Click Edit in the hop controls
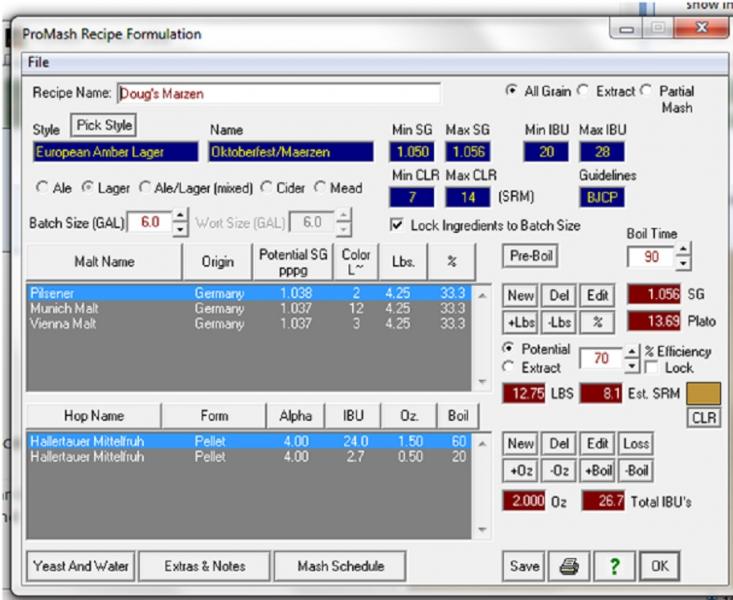This screenshot has width=733, height=600. pyautogui.click(x=597, y=443)
